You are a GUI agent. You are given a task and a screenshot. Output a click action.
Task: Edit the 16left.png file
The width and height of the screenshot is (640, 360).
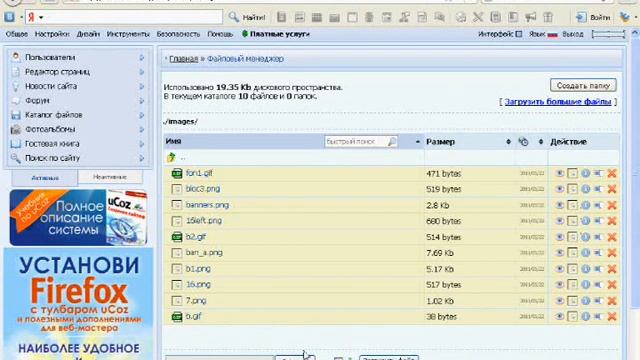click(x=572, y=221)
